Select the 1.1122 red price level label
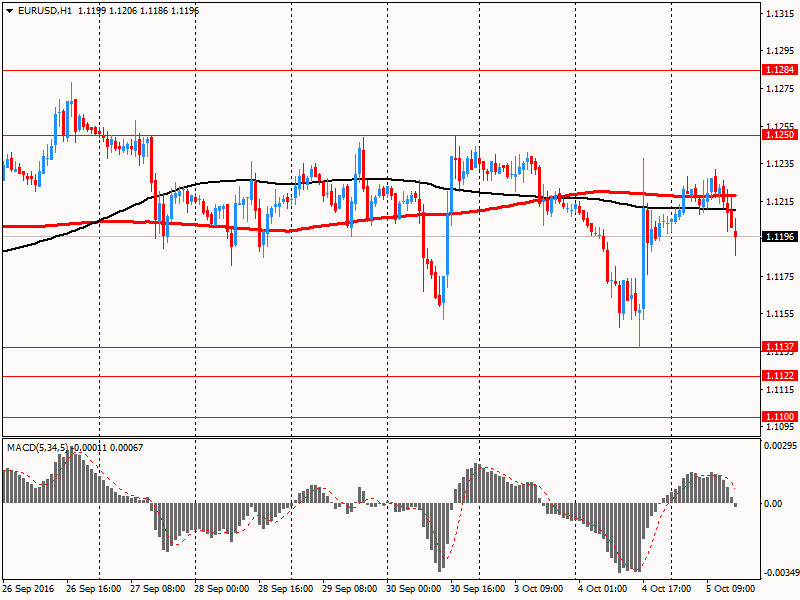 pos(780,376)
